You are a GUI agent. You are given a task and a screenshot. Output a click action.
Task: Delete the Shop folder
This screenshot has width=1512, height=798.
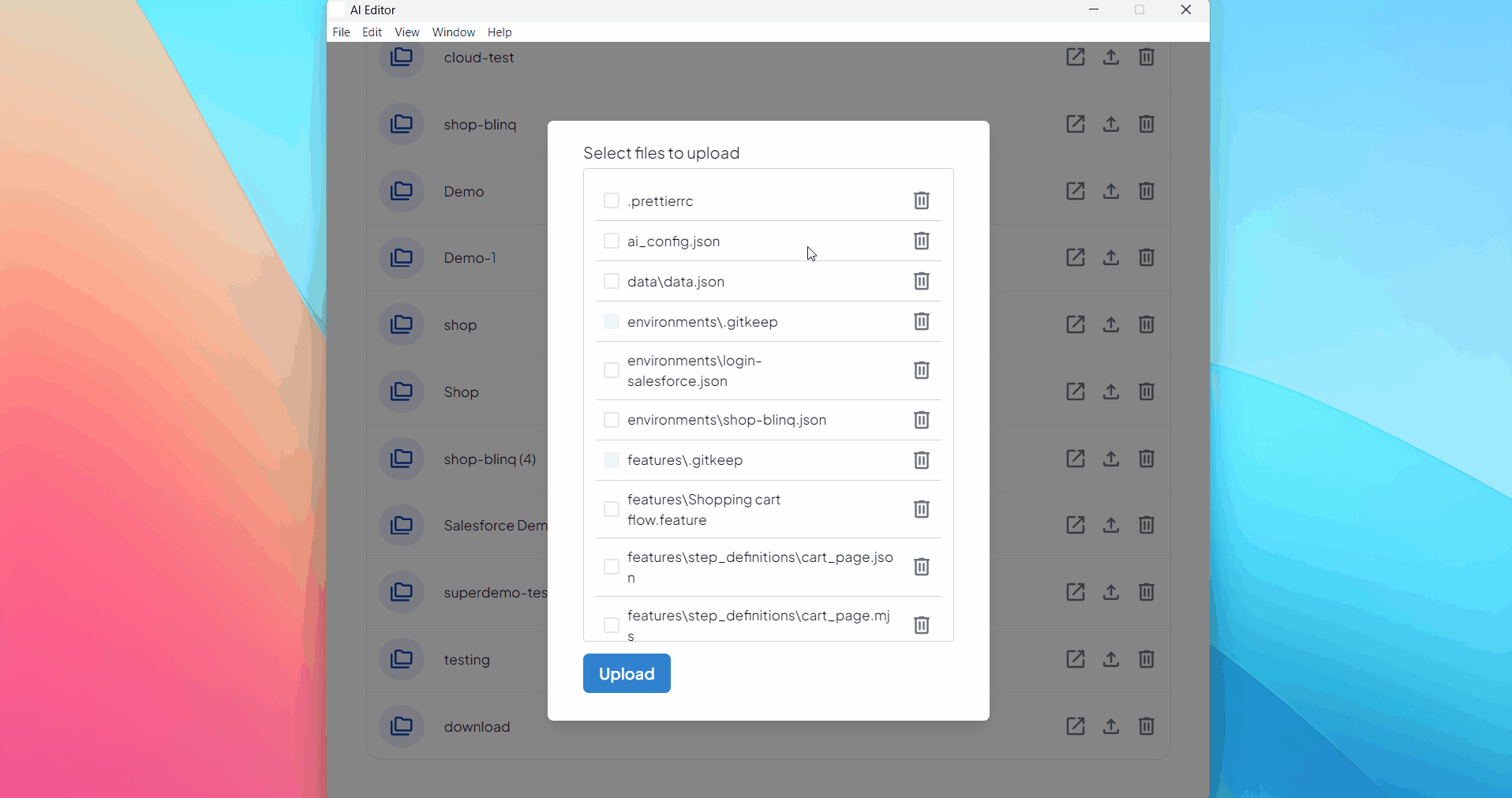coord(1147,392)
